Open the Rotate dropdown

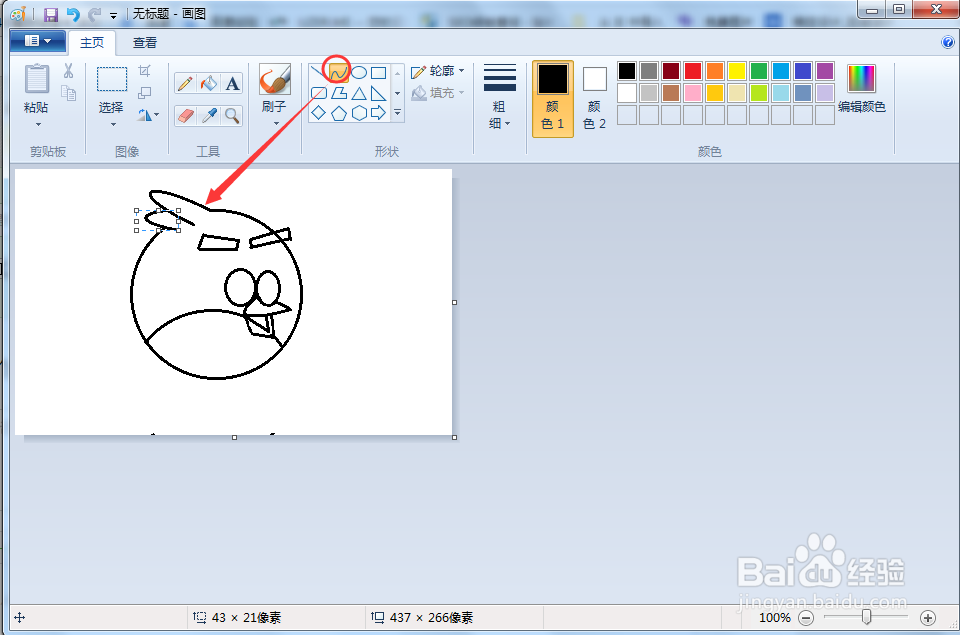point(148,115)
